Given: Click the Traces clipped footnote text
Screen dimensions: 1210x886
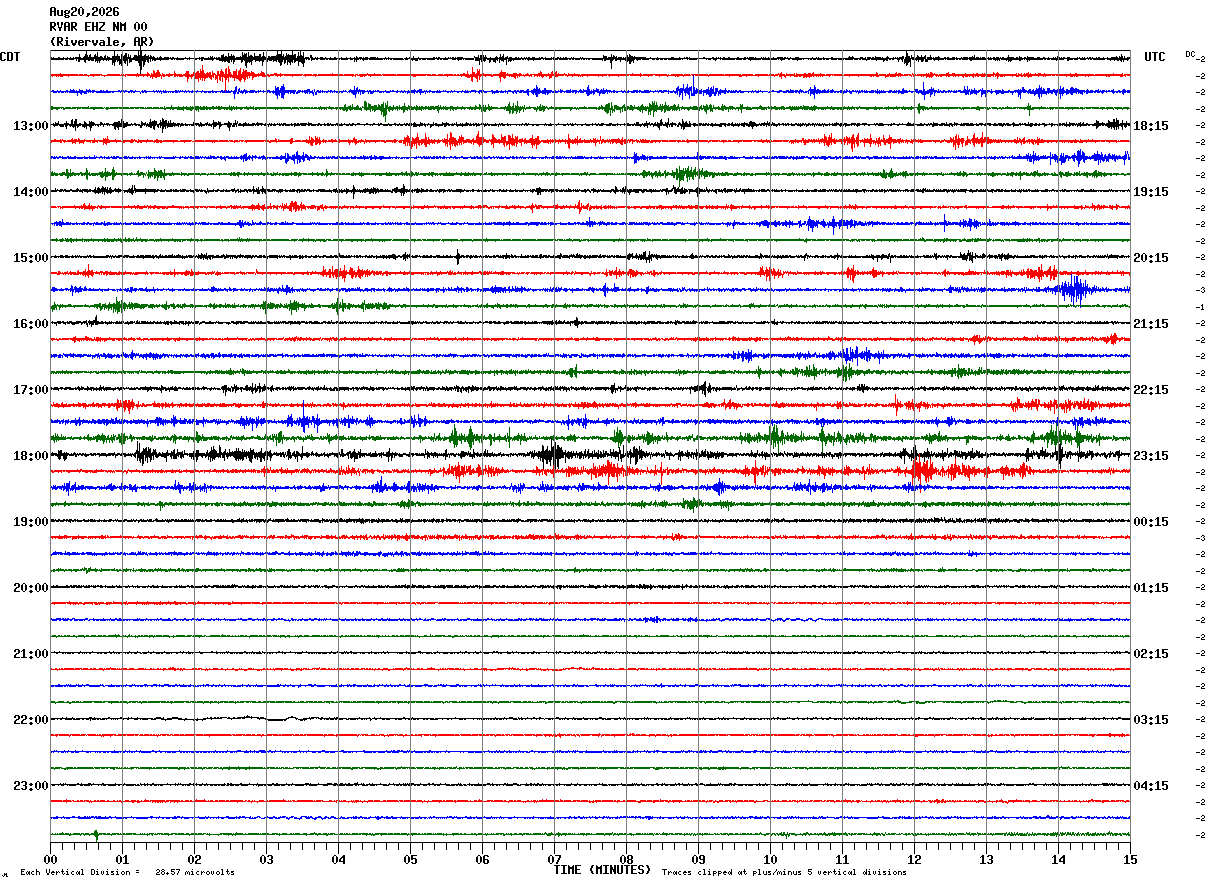Looking at the screenshot, I should pos(784,873).
